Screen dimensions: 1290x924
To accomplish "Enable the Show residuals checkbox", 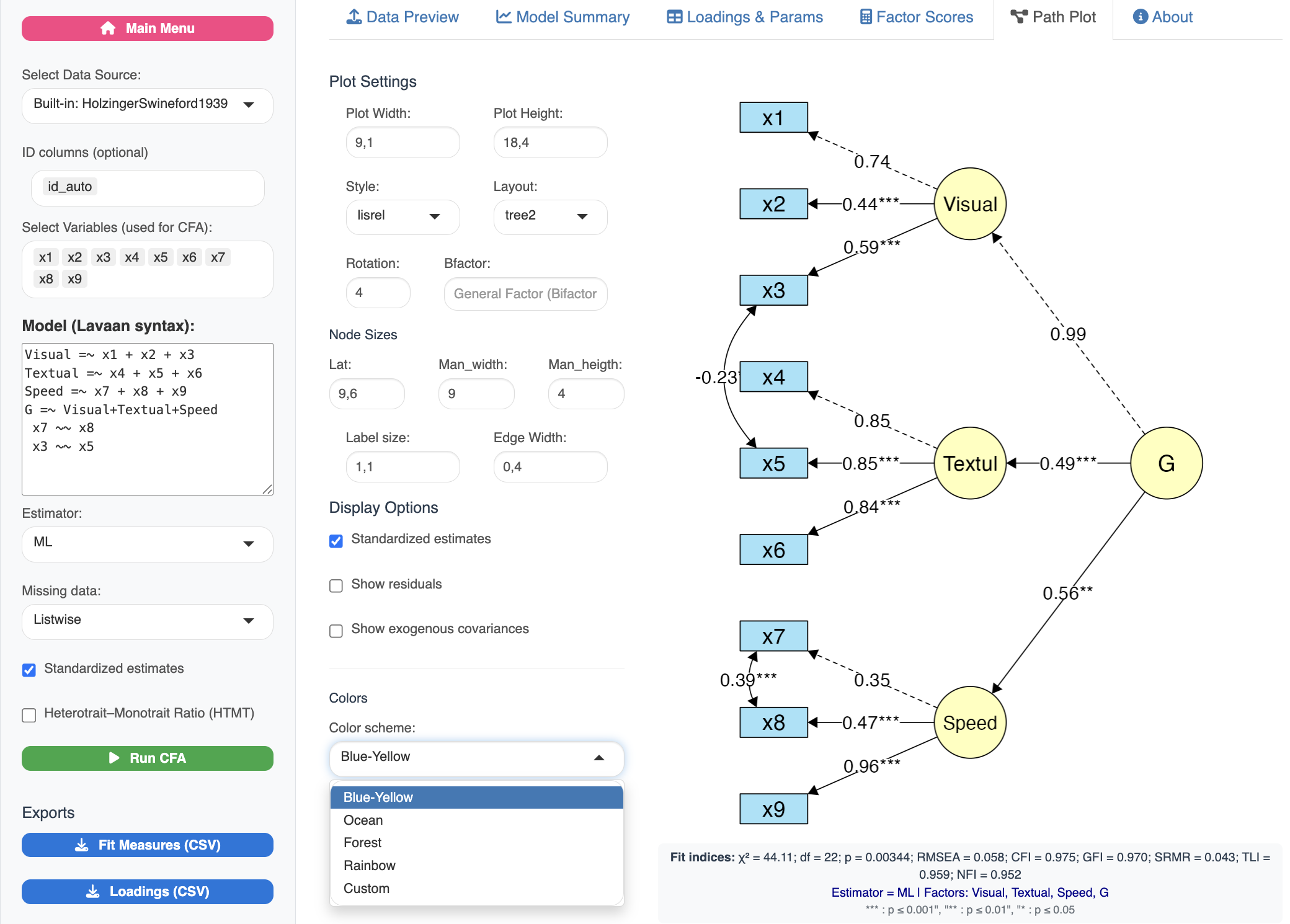I will [x=336, y=585].
